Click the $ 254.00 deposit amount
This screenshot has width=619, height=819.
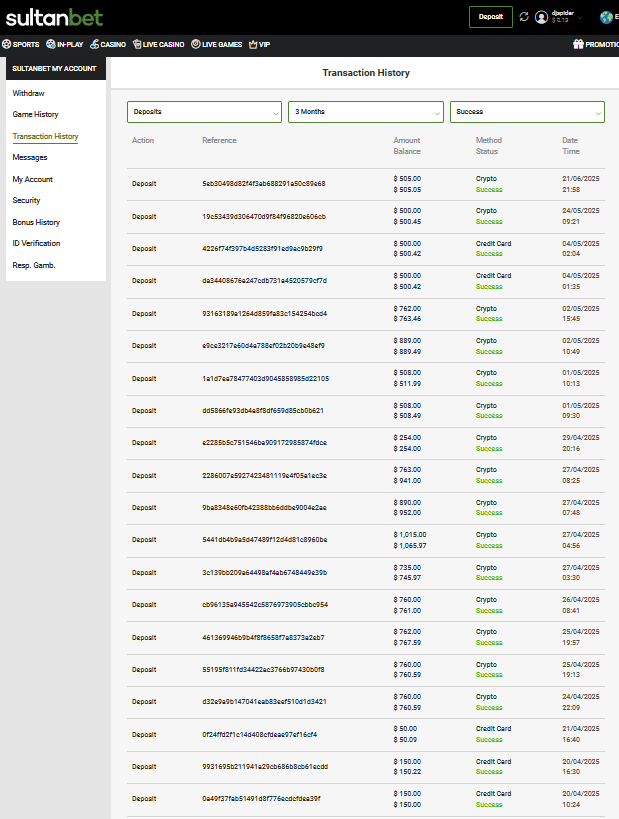click(407, 438)
